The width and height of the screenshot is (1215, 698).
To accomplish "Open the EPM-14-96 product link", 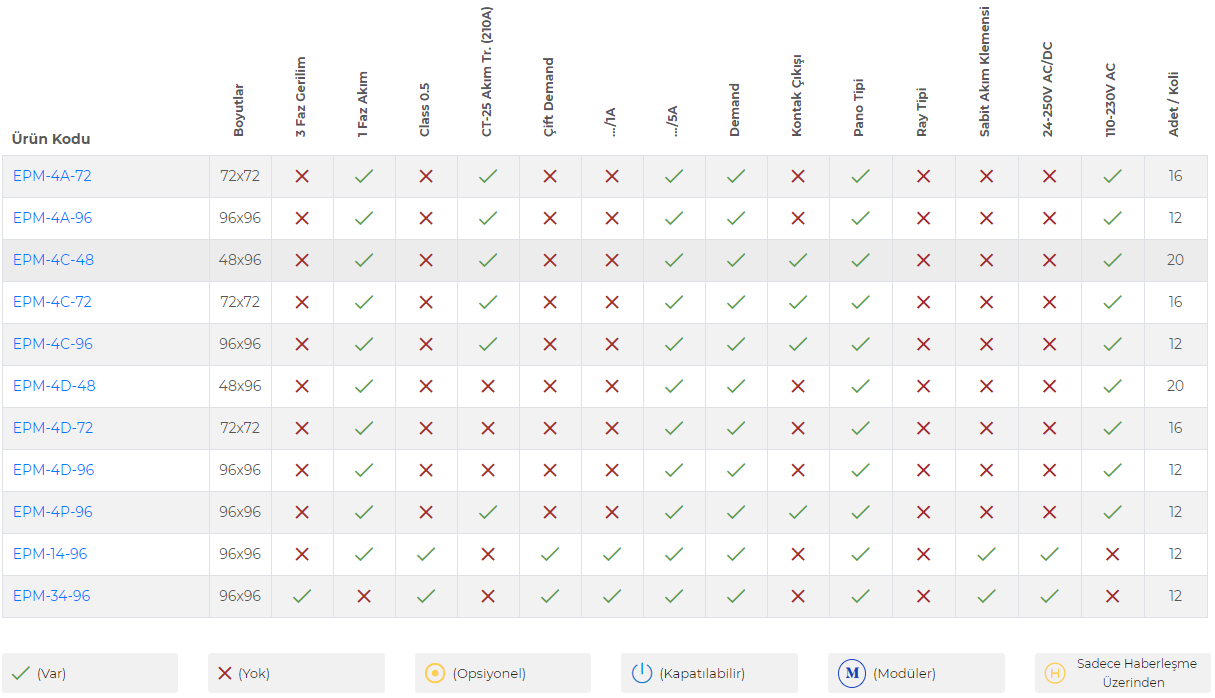I will (50, 554).
